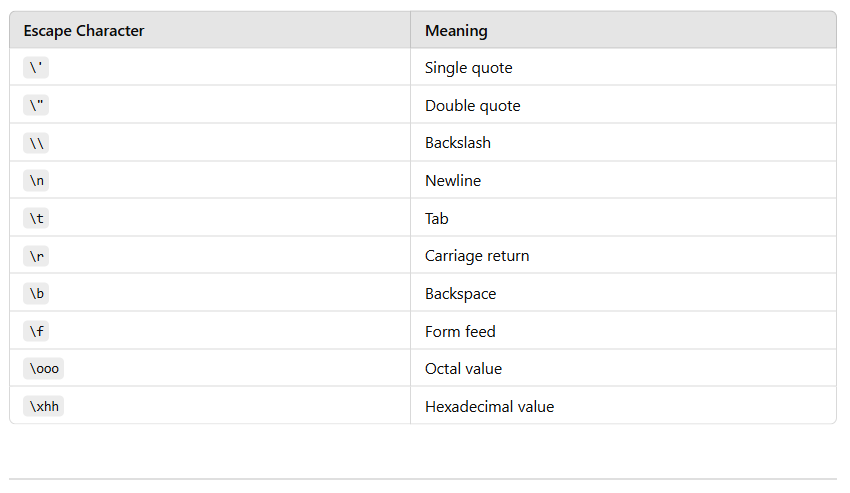850x493 pixels.
Task: Select the \" double quote code chip
Action: (x=36, y=105)
